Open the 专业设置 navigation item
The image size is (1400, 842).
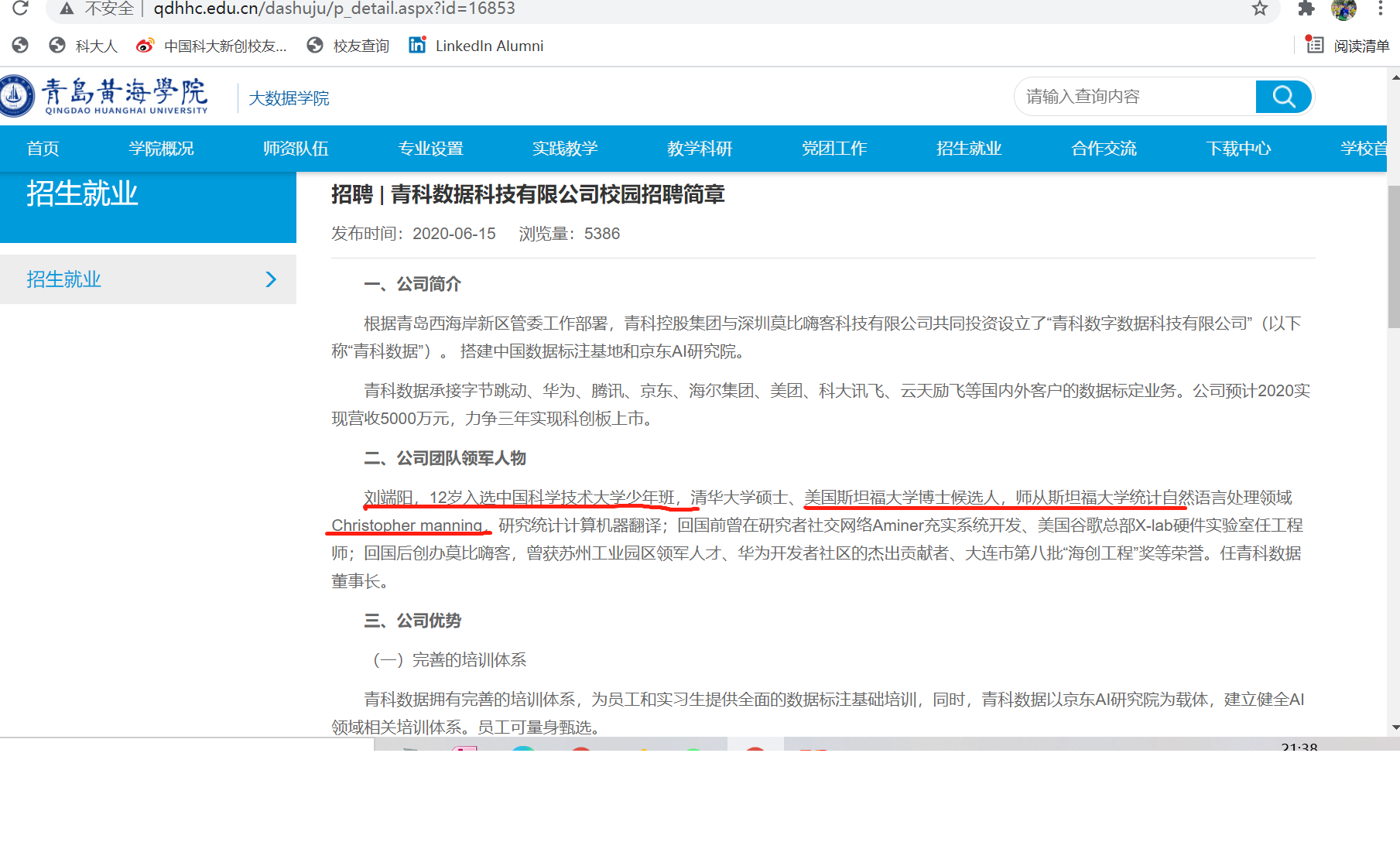pos(430,149)
